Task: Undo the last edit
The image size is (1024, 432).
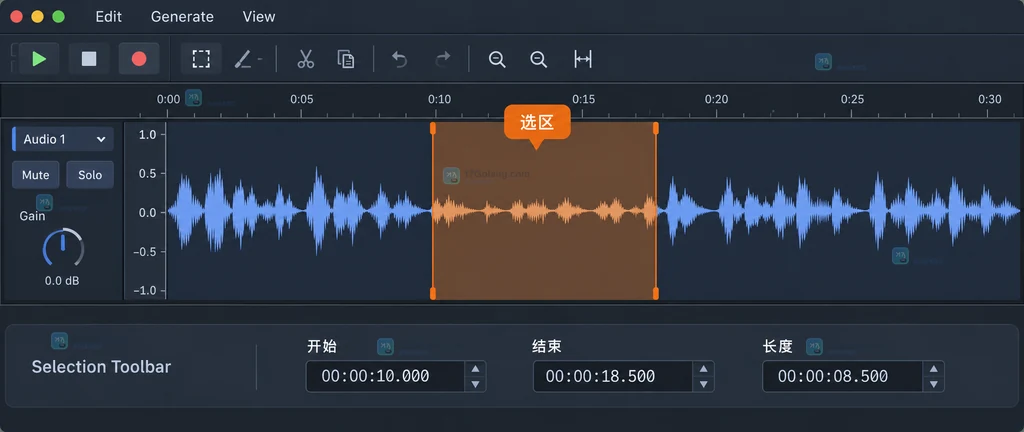Action: [399, 60]
